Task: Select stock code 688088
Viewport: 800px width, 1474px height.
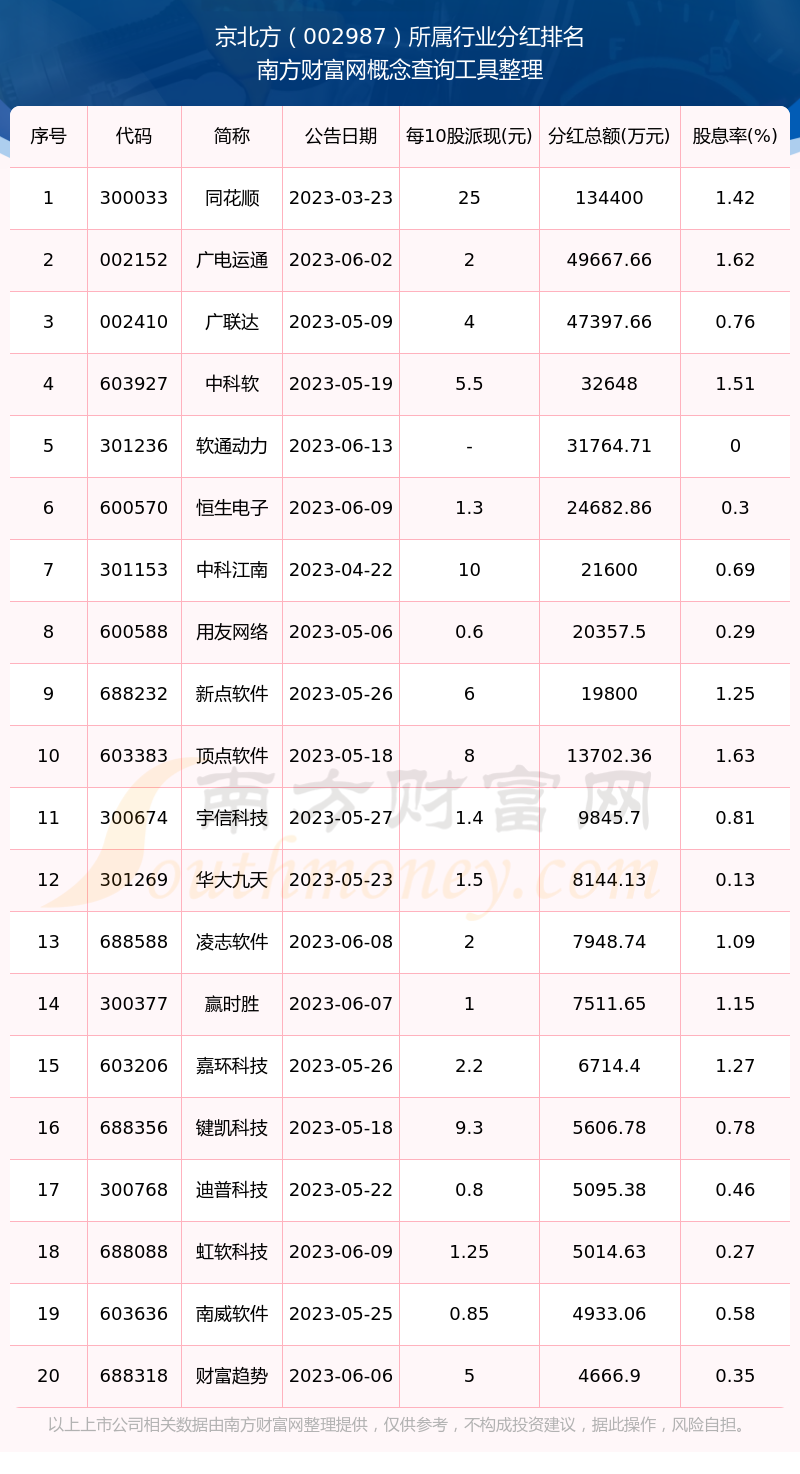Action: (134, 1252)
